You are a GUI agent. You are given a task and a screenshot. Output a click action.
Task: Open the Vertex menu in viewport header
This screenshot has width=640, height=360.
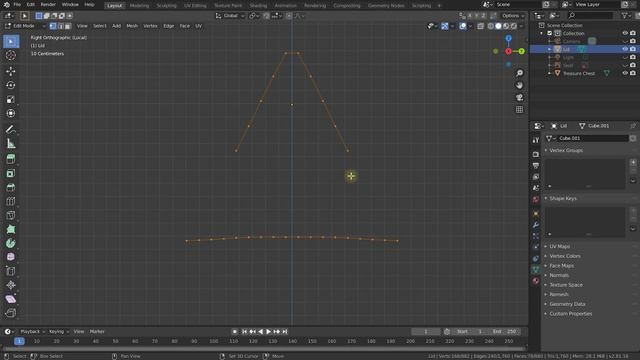pyautogui.click(x=150, y=26)
